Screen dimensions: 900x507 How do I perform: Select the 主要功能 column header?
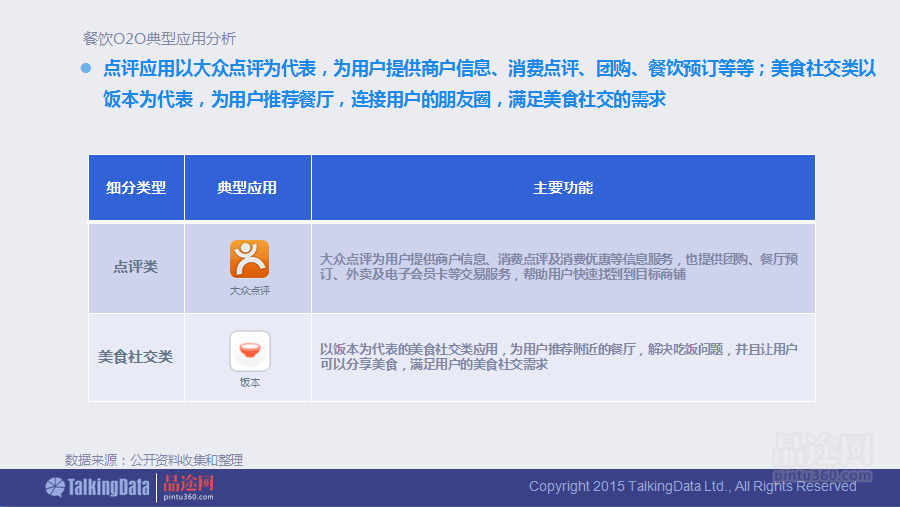(563, 188)
